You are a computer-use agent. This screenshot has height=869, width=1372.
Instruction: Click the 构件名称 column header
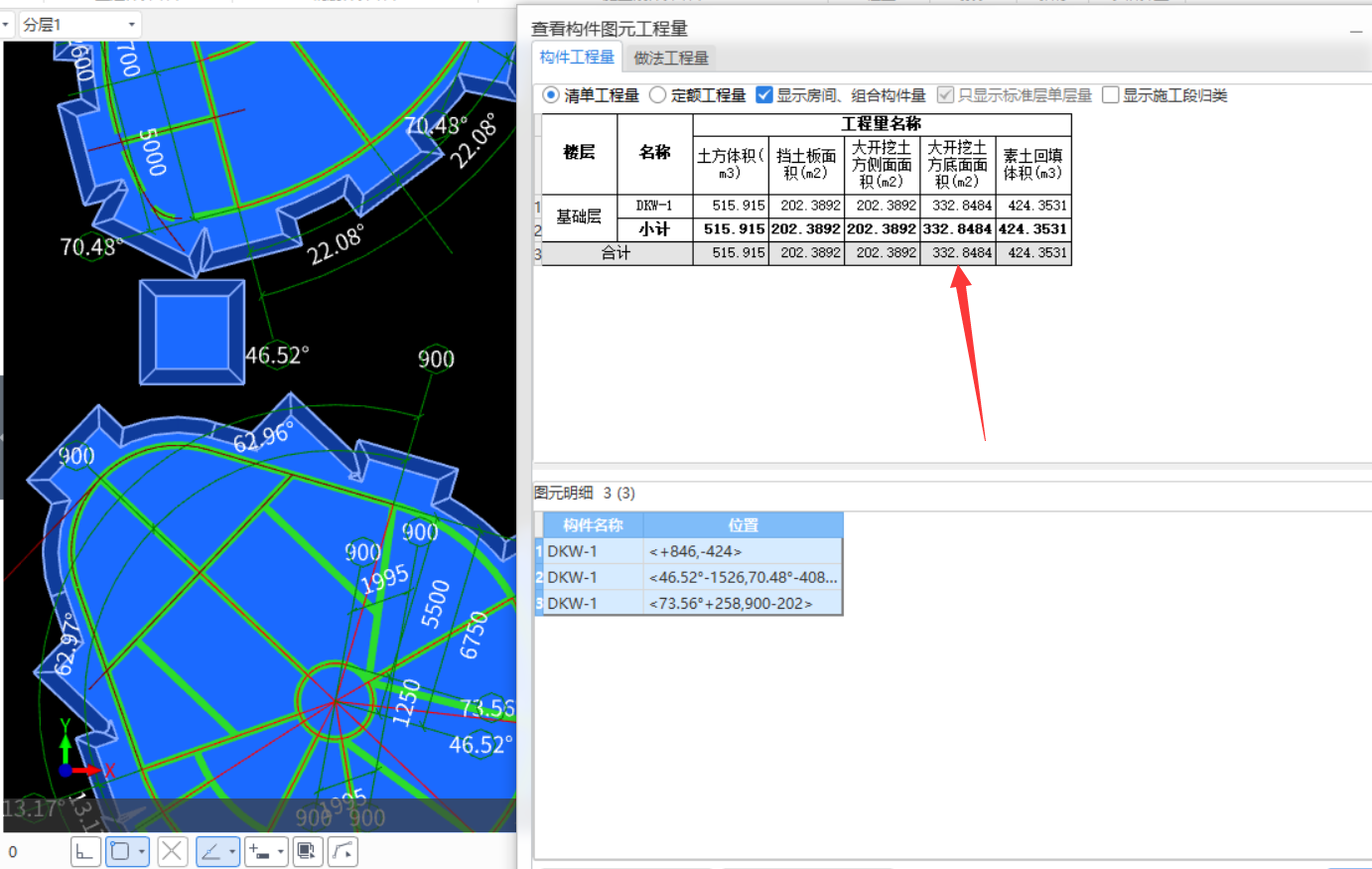[593, 525]
